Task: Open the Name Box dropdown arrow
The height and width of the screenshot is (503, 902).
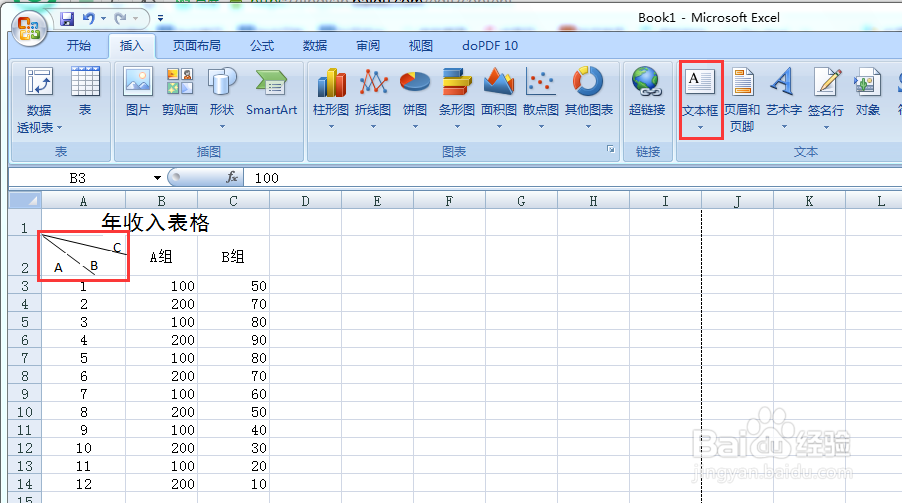Action: [x=157, y=178]
